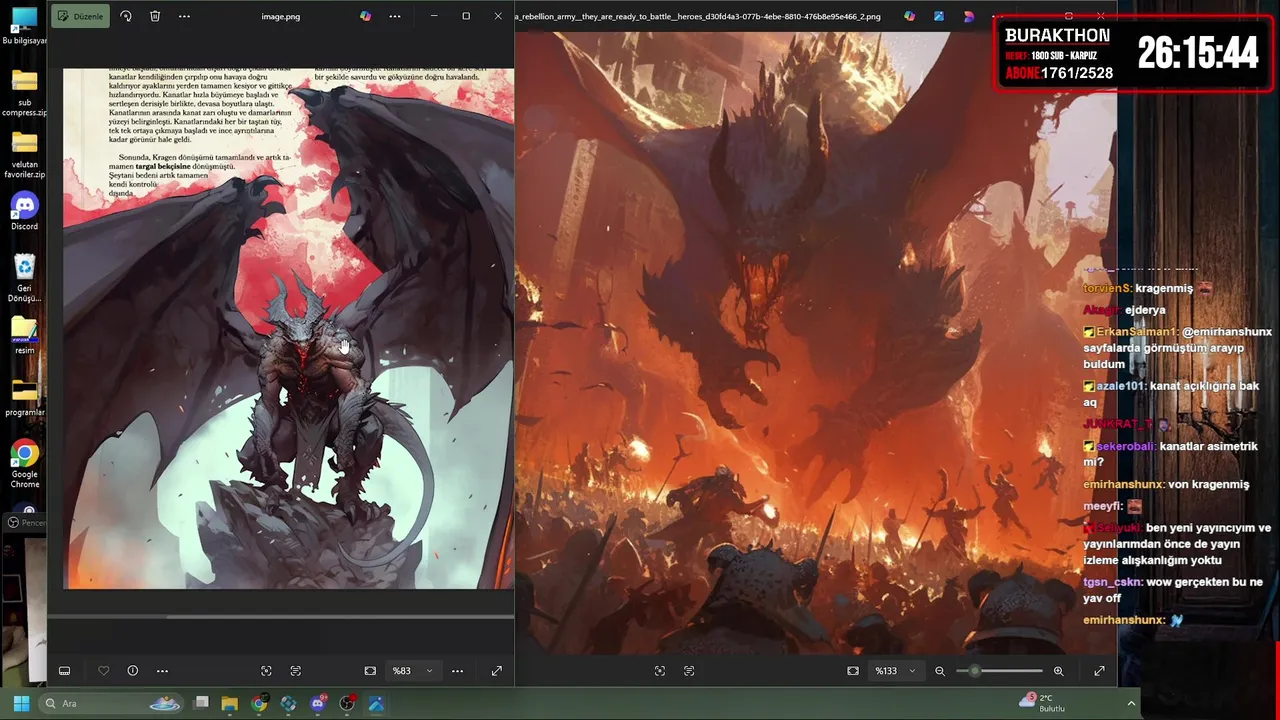Open the ellipsis menu beside image.png Designer icon

(395, 16)
